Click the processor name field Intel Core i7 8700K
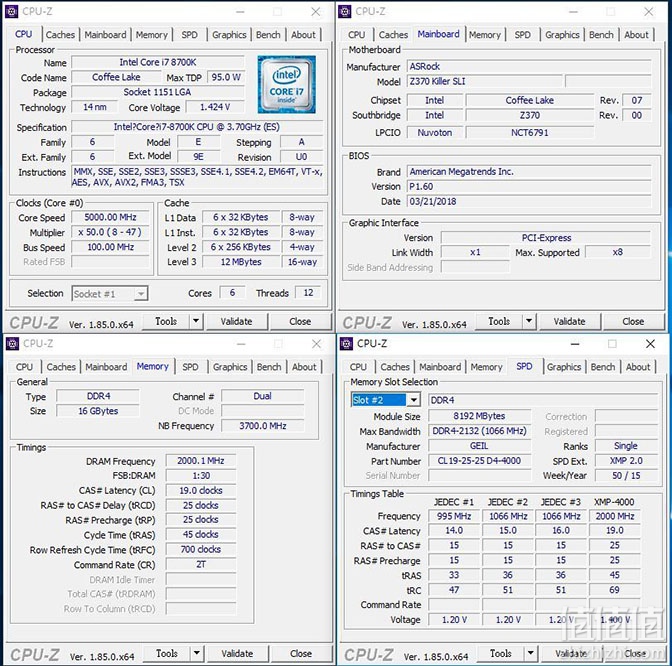Screen dimensions: 672x666 point(158,63)
